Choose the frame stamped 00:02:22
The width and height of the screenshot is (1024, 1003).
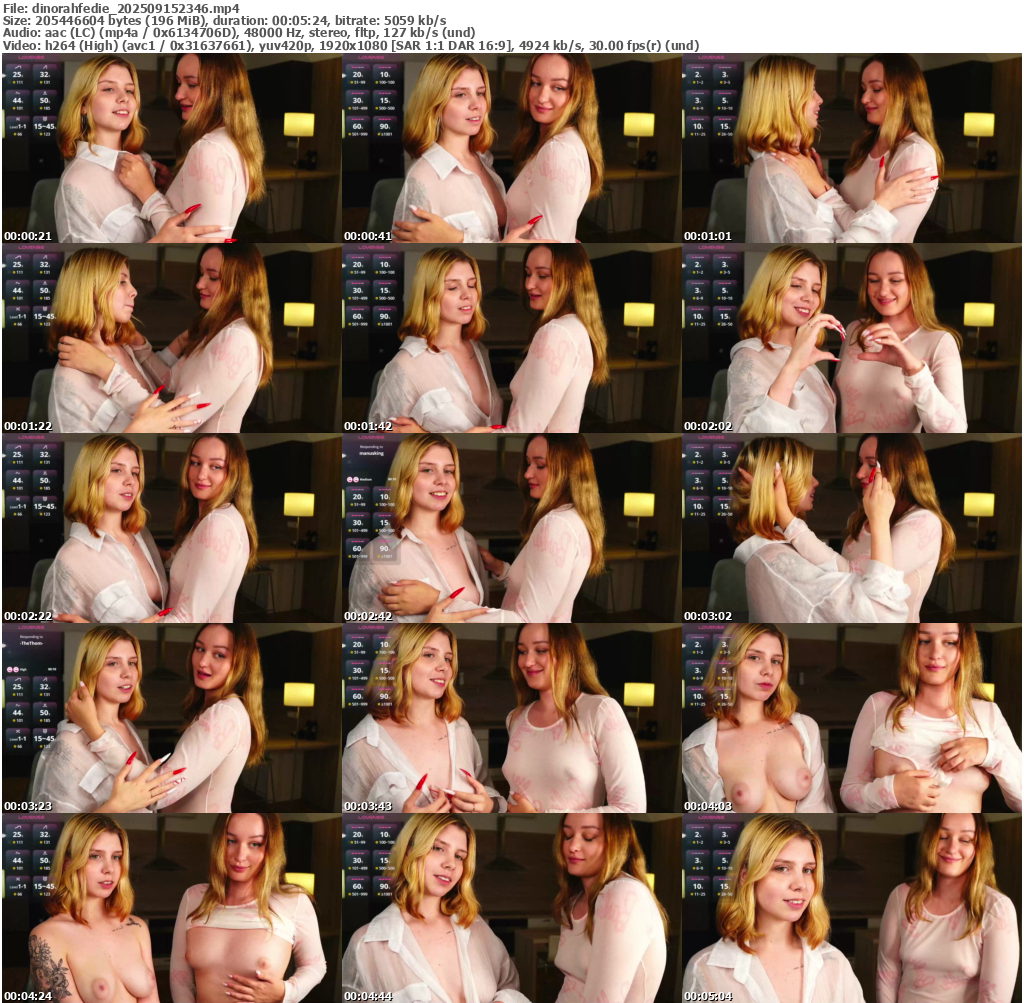[x=172, y=528]
